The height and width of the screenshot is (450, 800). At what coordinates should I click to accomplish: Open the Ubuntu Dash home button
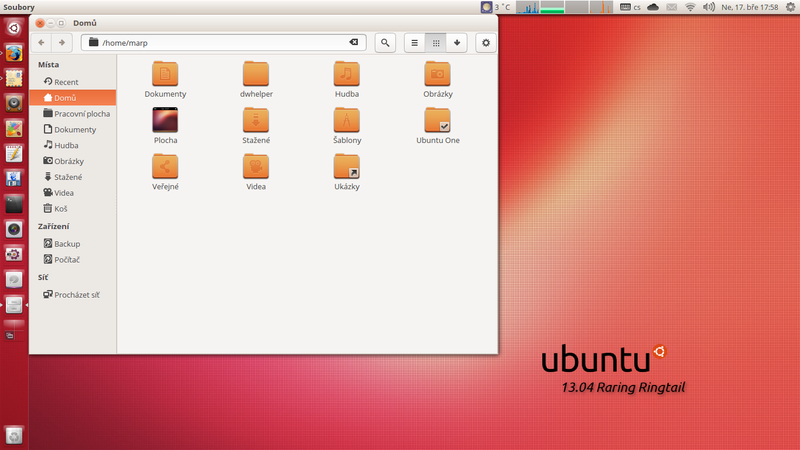(x=14, y=28)
